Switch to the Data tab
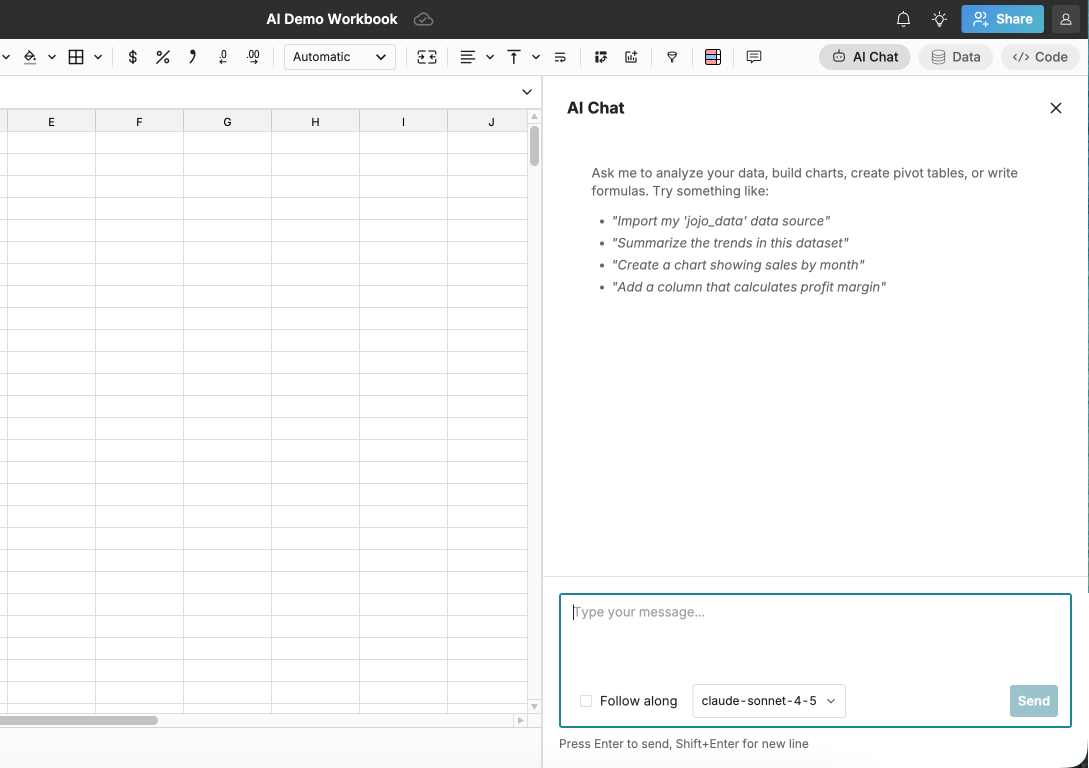The width and height of the screenshot is (1089, 768). click(955, 57)
